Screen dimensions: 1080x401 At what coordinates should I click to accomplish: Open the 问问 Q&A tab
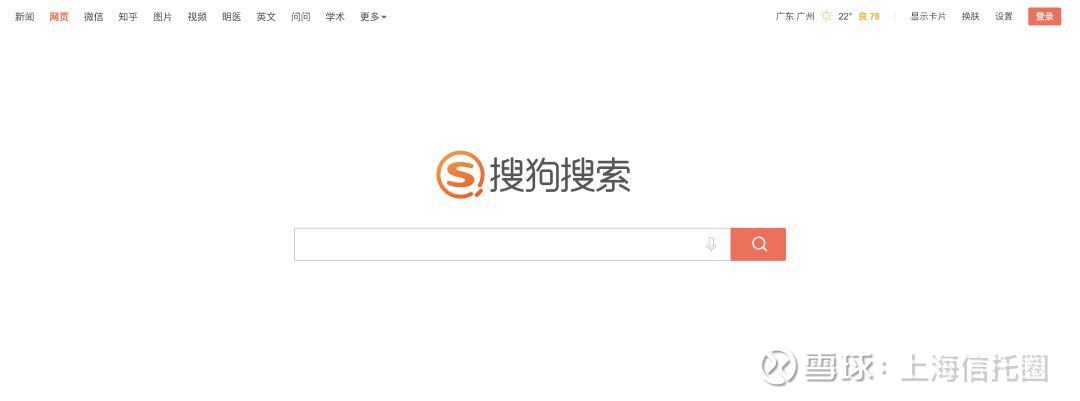[x=300, y=17]
